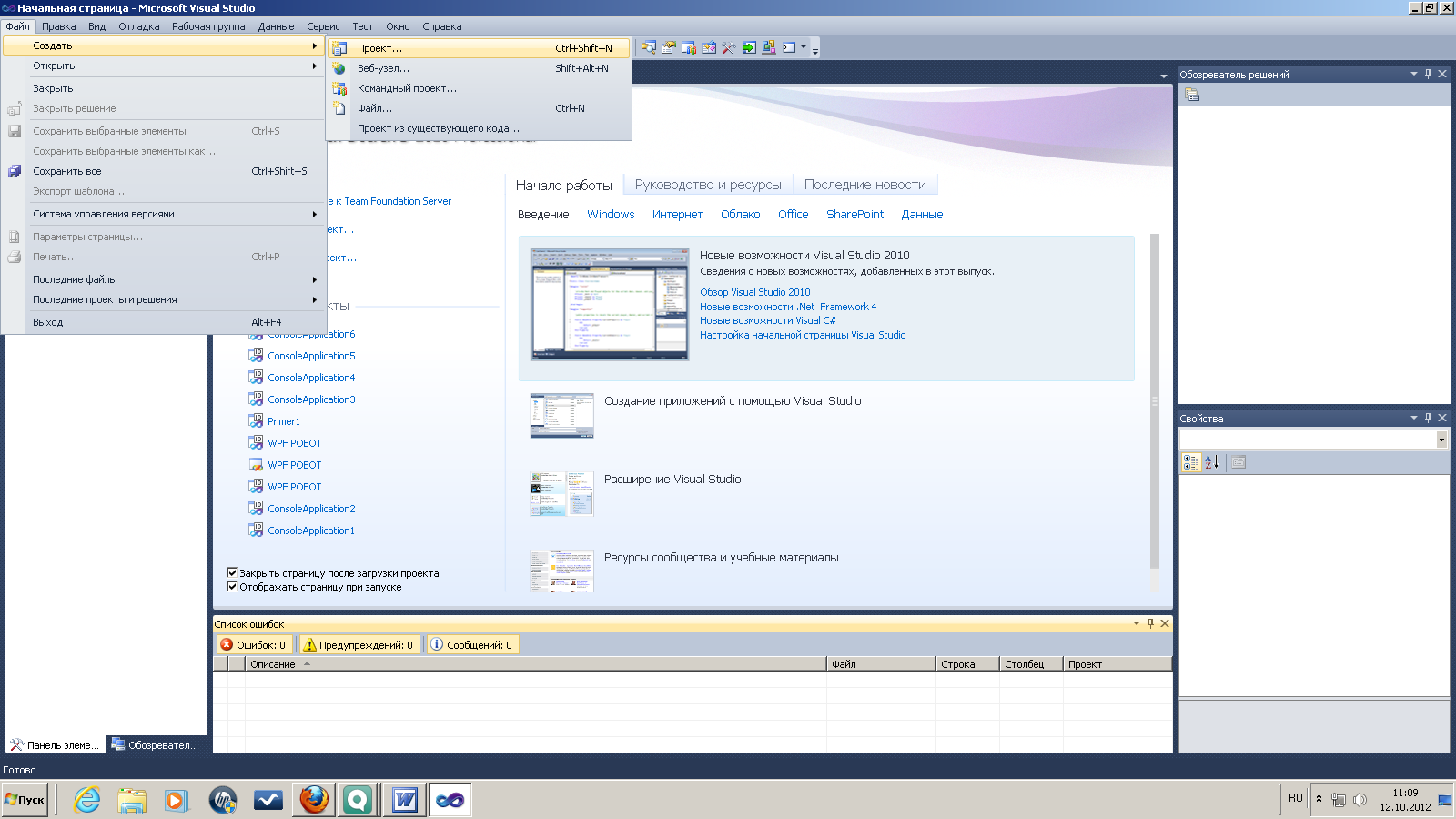Open the Command Window toolbar icon
This screenshot has width=1456, height=819.
click(789, 47)
